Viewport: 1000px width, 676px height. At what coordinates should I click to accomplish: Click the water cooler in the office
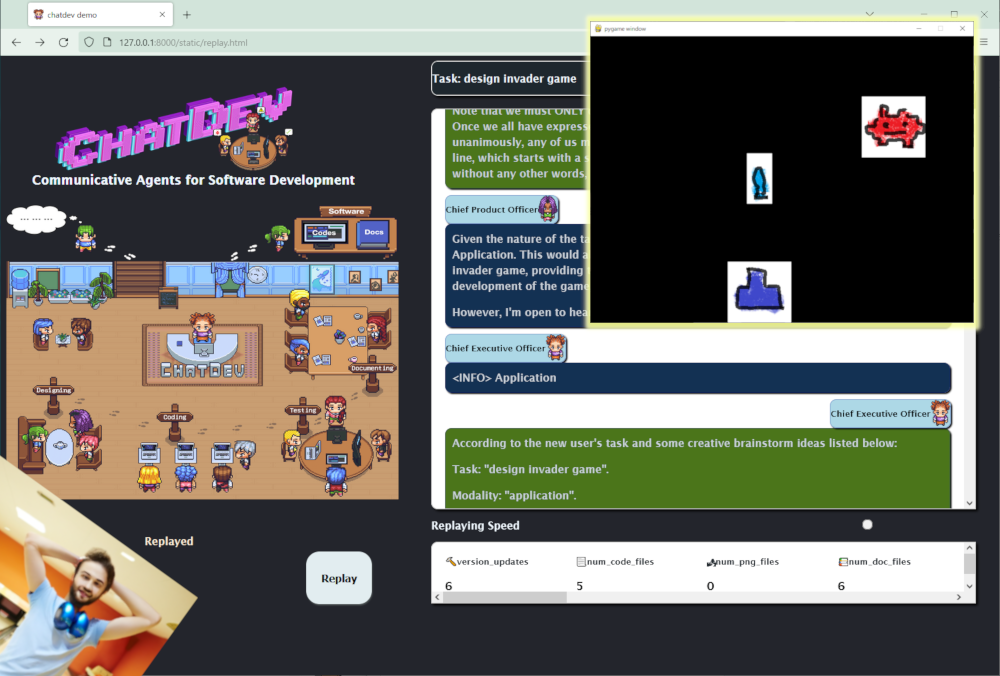(20, 287)
